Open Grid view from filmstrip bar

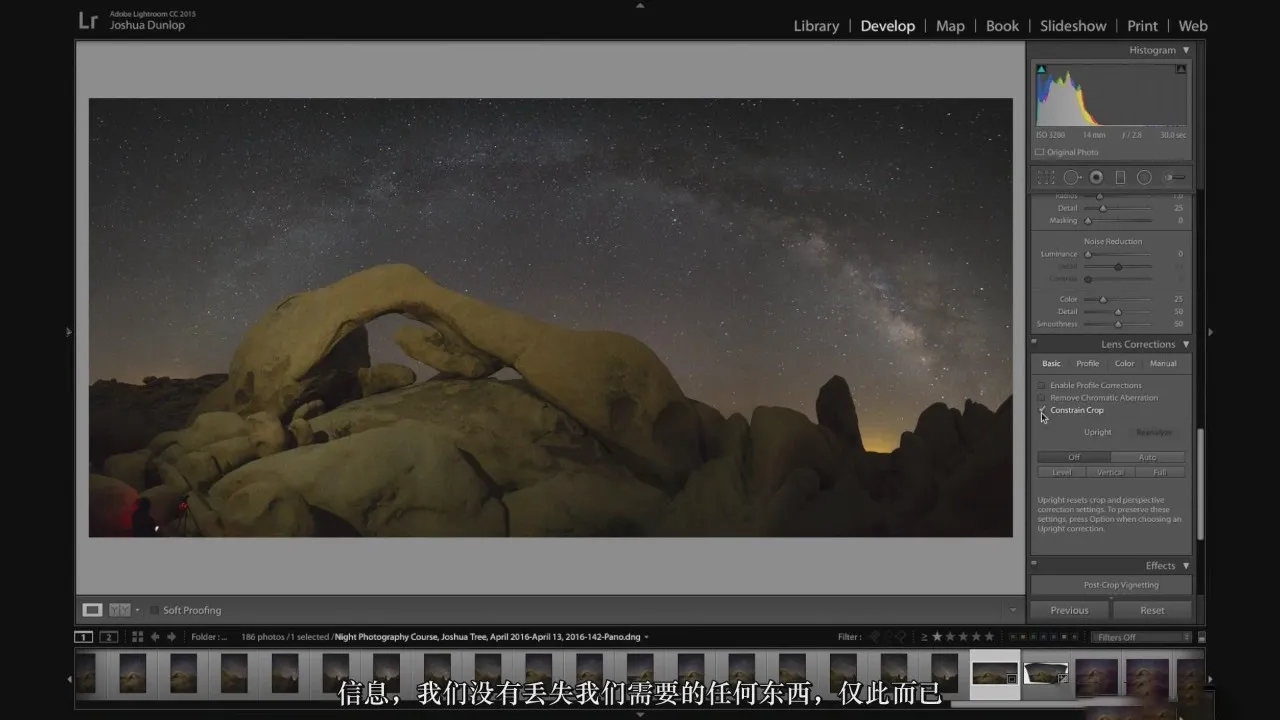(x=138, y=637)
